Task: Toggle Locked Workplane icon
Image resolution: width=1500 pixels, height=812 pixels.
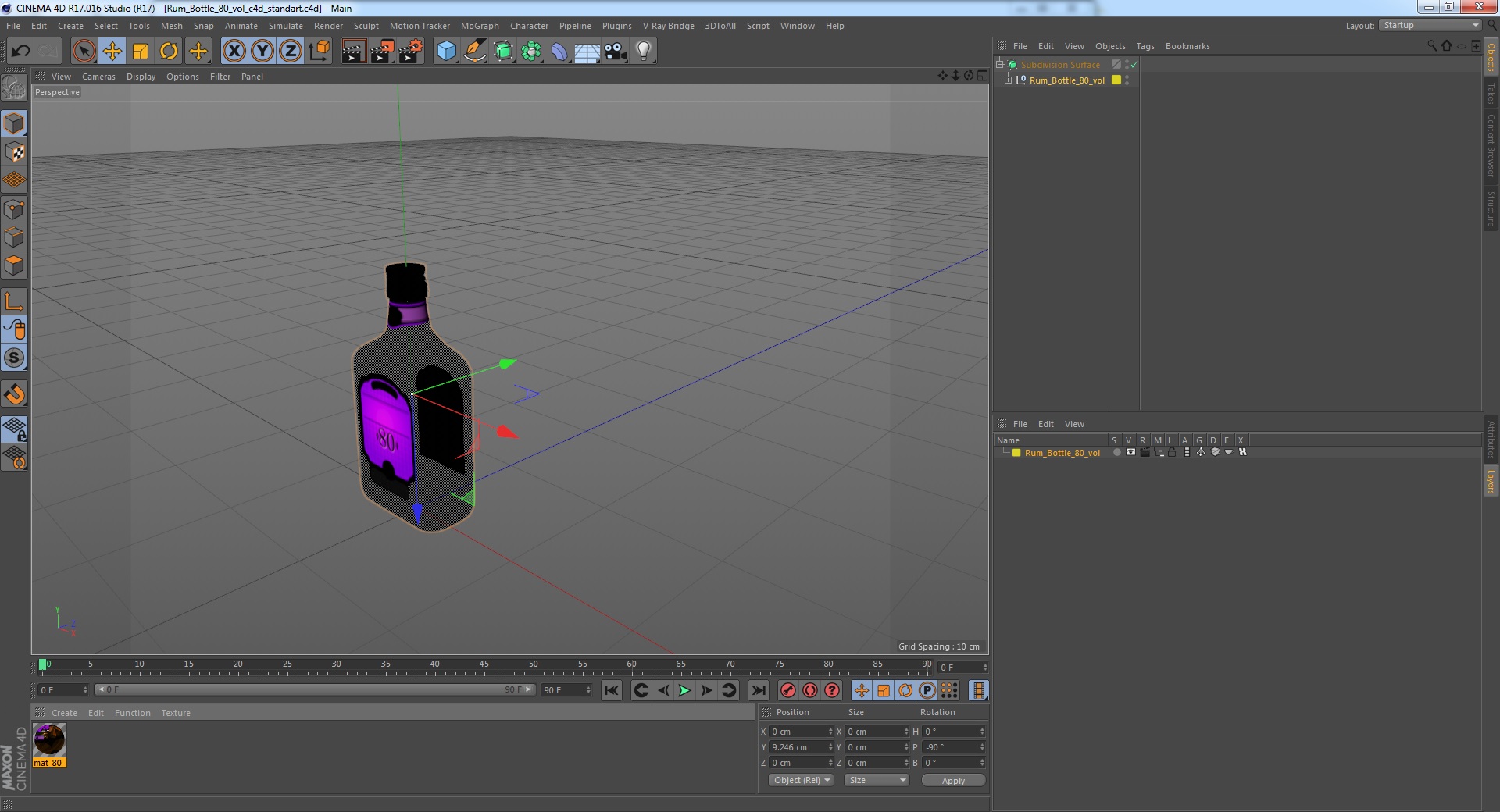Action: pyautogui.click(x=14, y=429)
